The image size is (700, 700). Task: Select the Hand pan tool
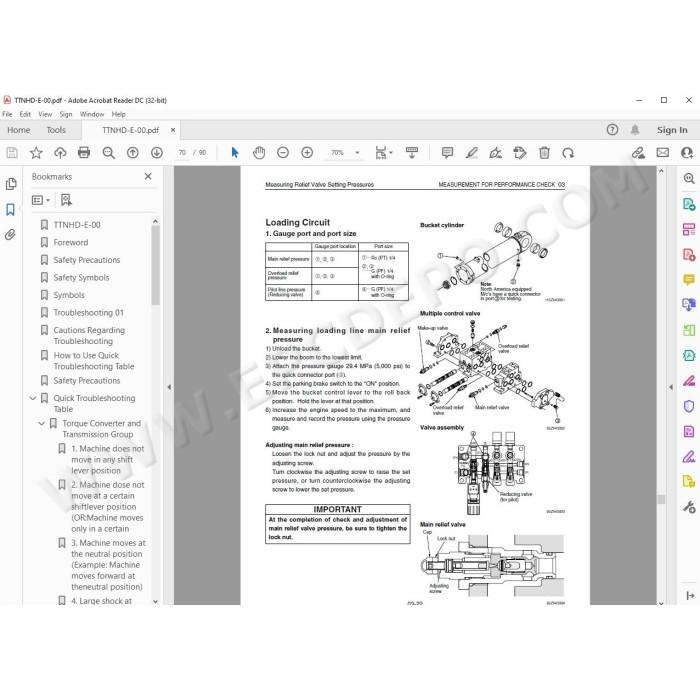coord(259,153)
